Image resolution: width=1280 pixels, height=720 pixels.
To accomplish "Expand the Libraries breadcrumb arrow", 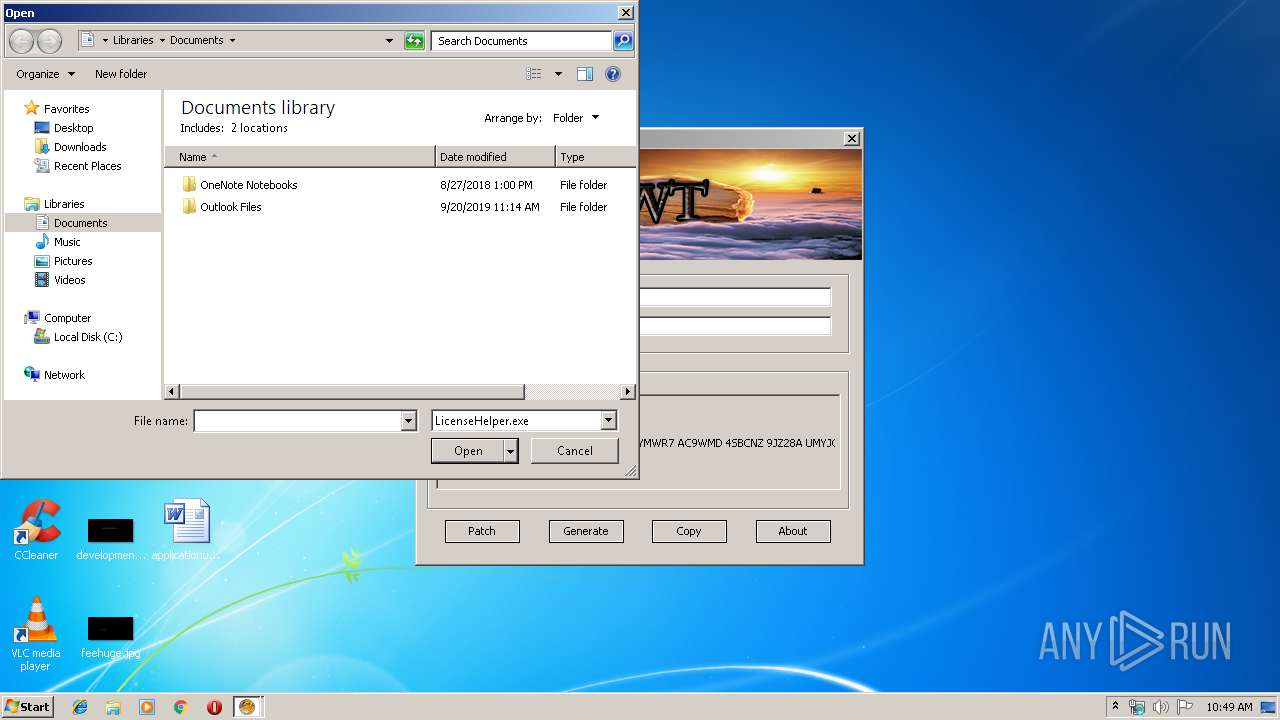I will click(161, 41).
